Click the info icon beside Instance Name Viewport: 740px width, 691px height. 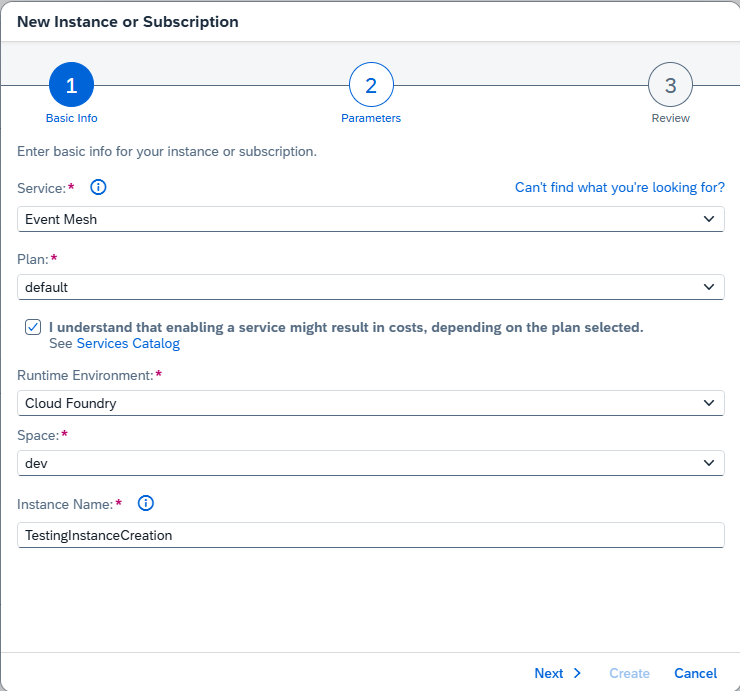[146, 503]
